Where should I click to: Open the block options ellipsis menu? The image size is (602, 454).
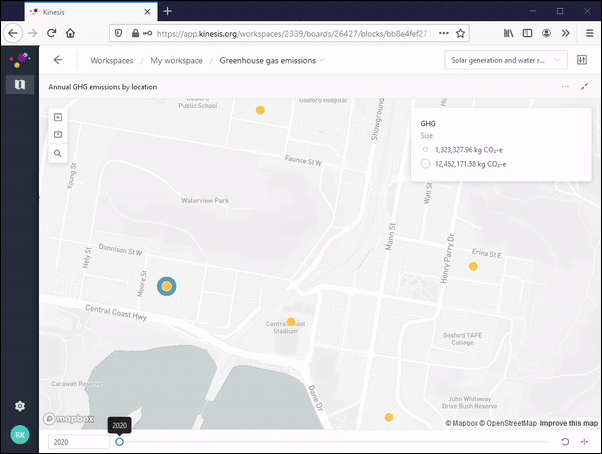565,87
